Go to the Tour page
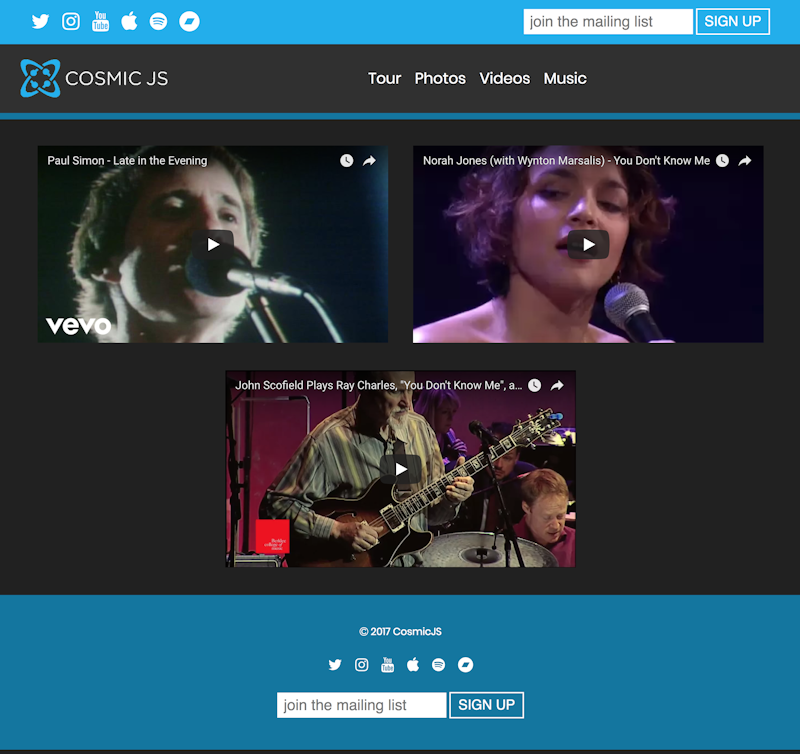 point(385,78)
